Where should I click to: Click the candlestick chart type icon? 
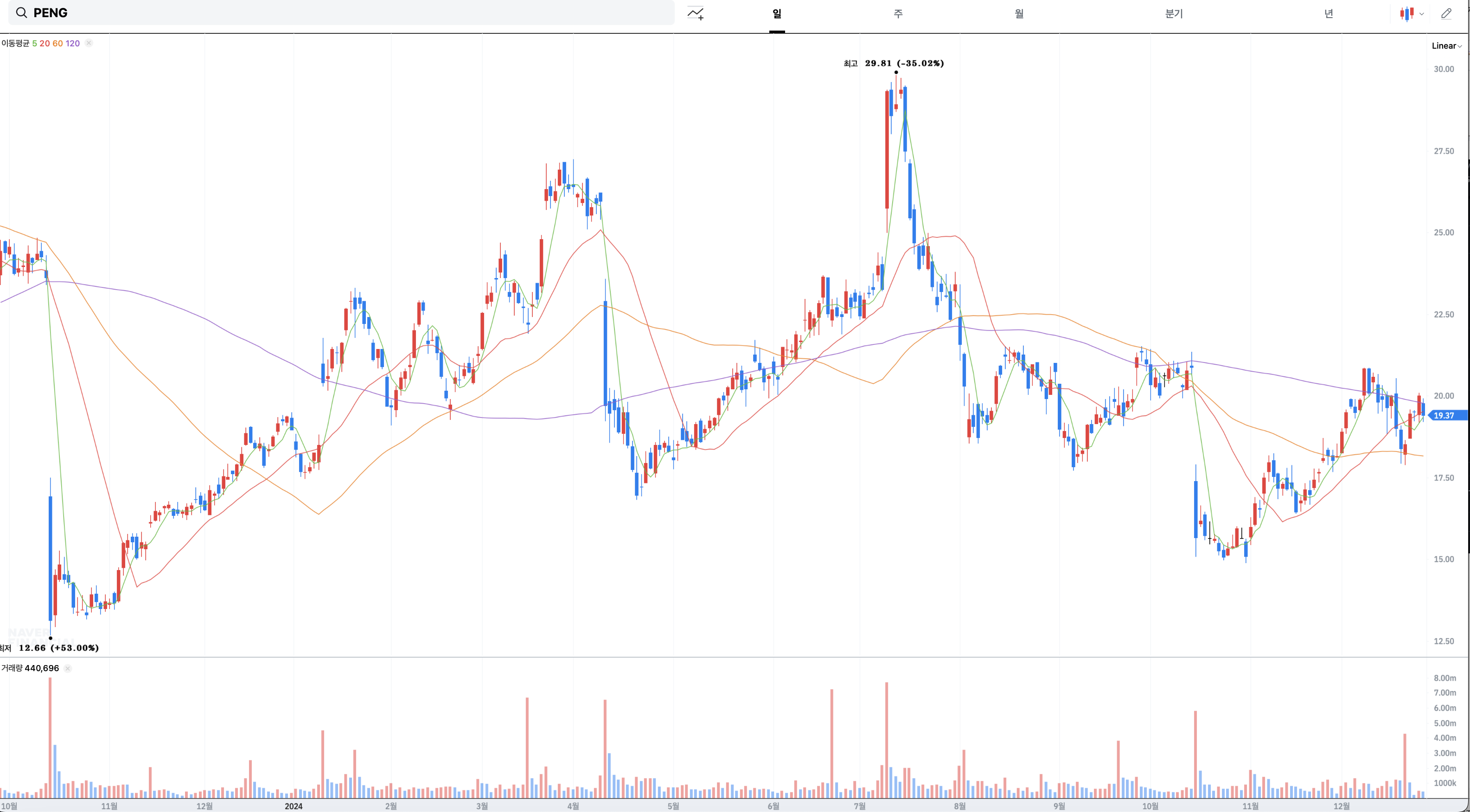click(x=1406, y=13)
